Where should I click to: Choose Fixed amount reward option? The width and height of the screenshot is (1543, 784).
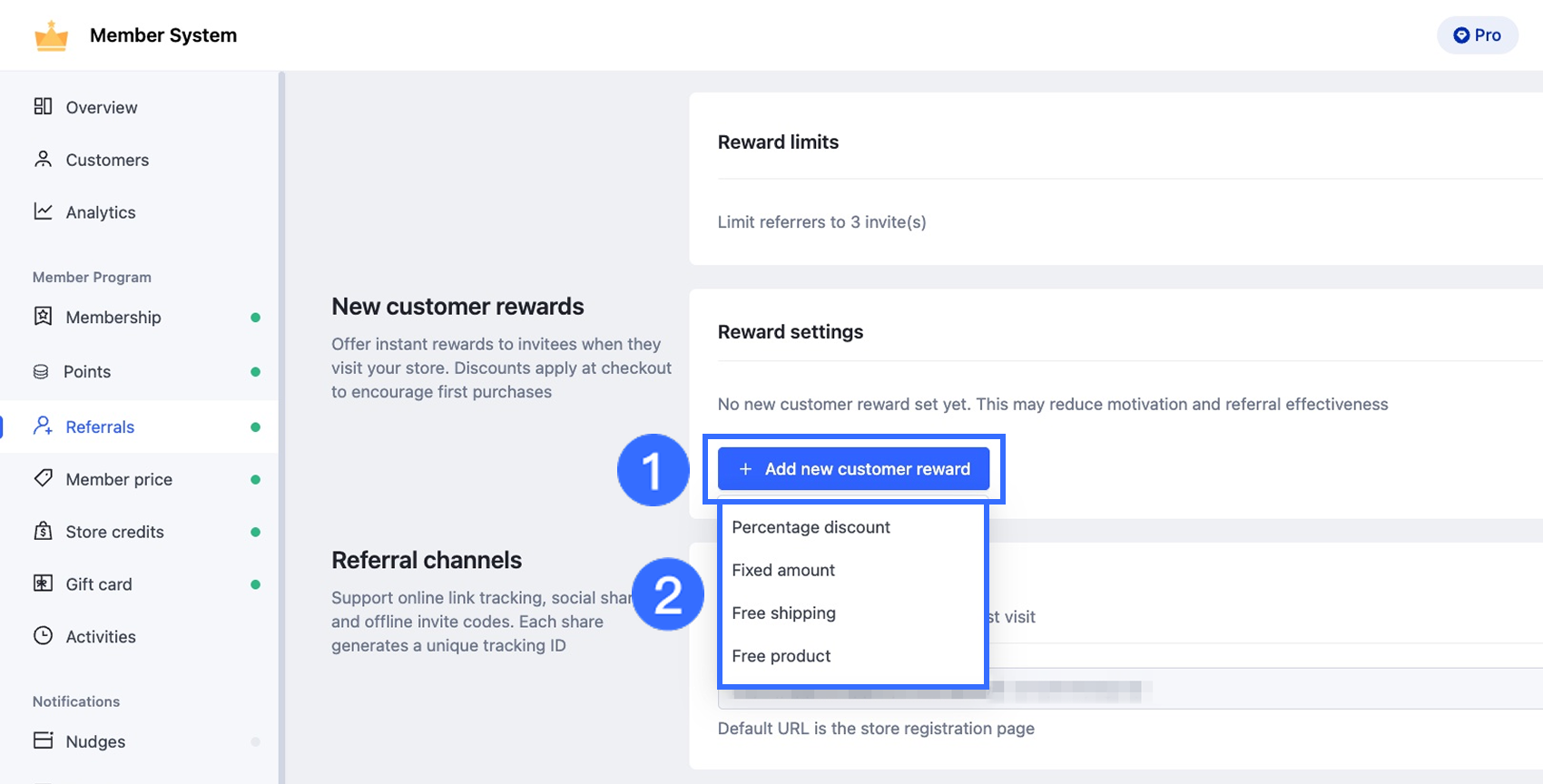coord(783,570)
